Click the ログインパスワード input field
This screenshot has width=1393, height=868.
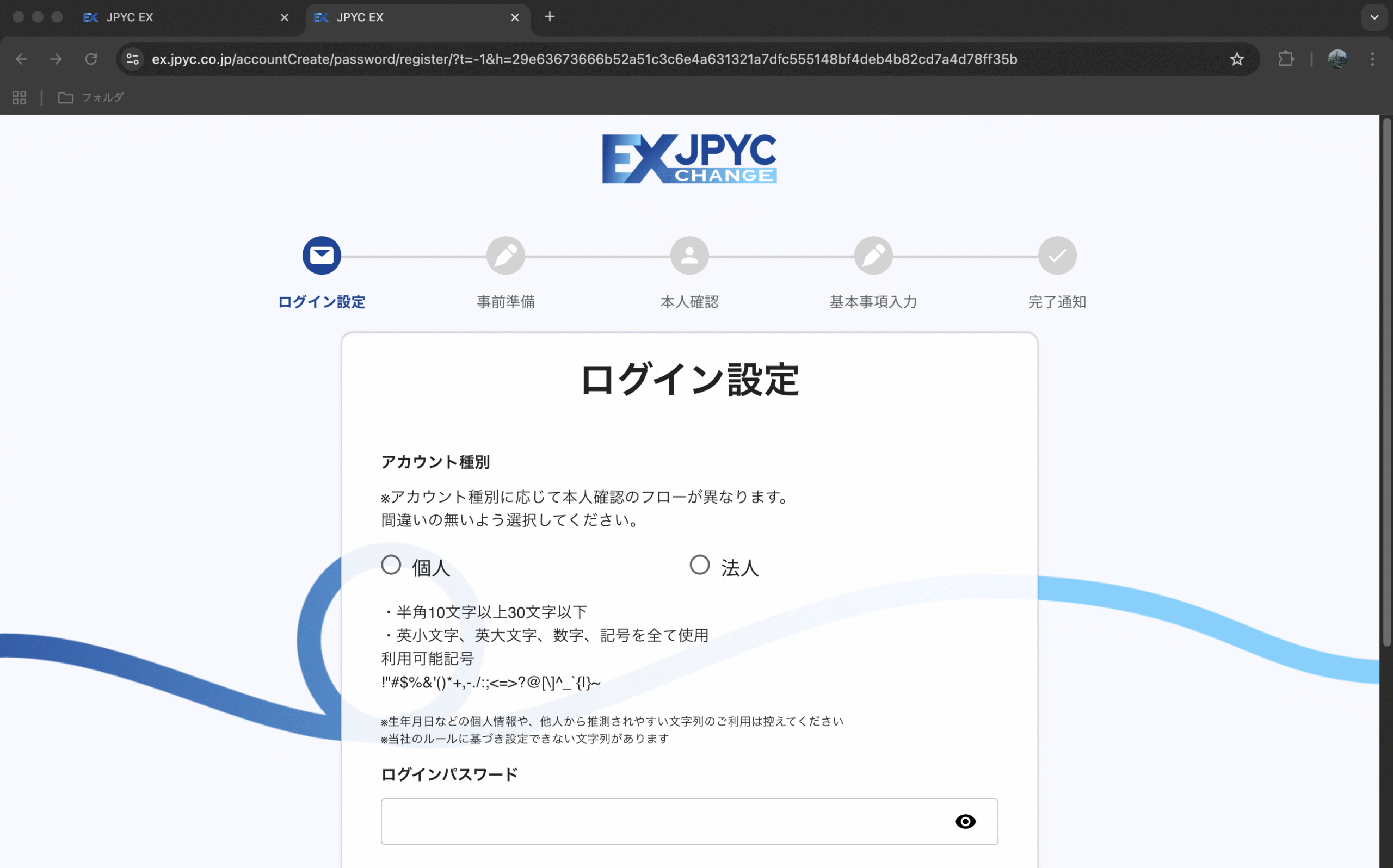tap(661, 821)
